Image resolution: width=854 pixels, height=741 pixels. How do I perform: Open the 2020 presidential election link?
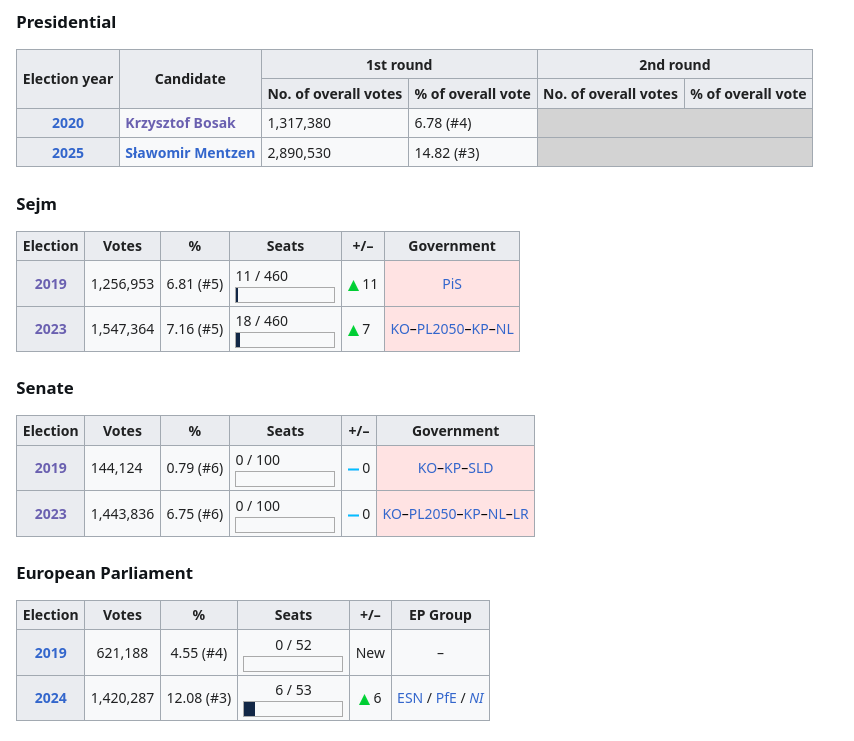[x=68, y=123]
